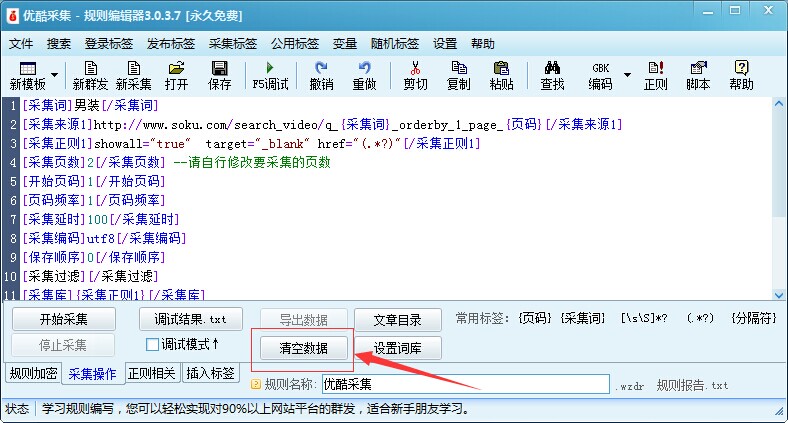The image size is (788, 423).
Task: Cut using the 剪切 scissors icon
Action: coord(415,68)
